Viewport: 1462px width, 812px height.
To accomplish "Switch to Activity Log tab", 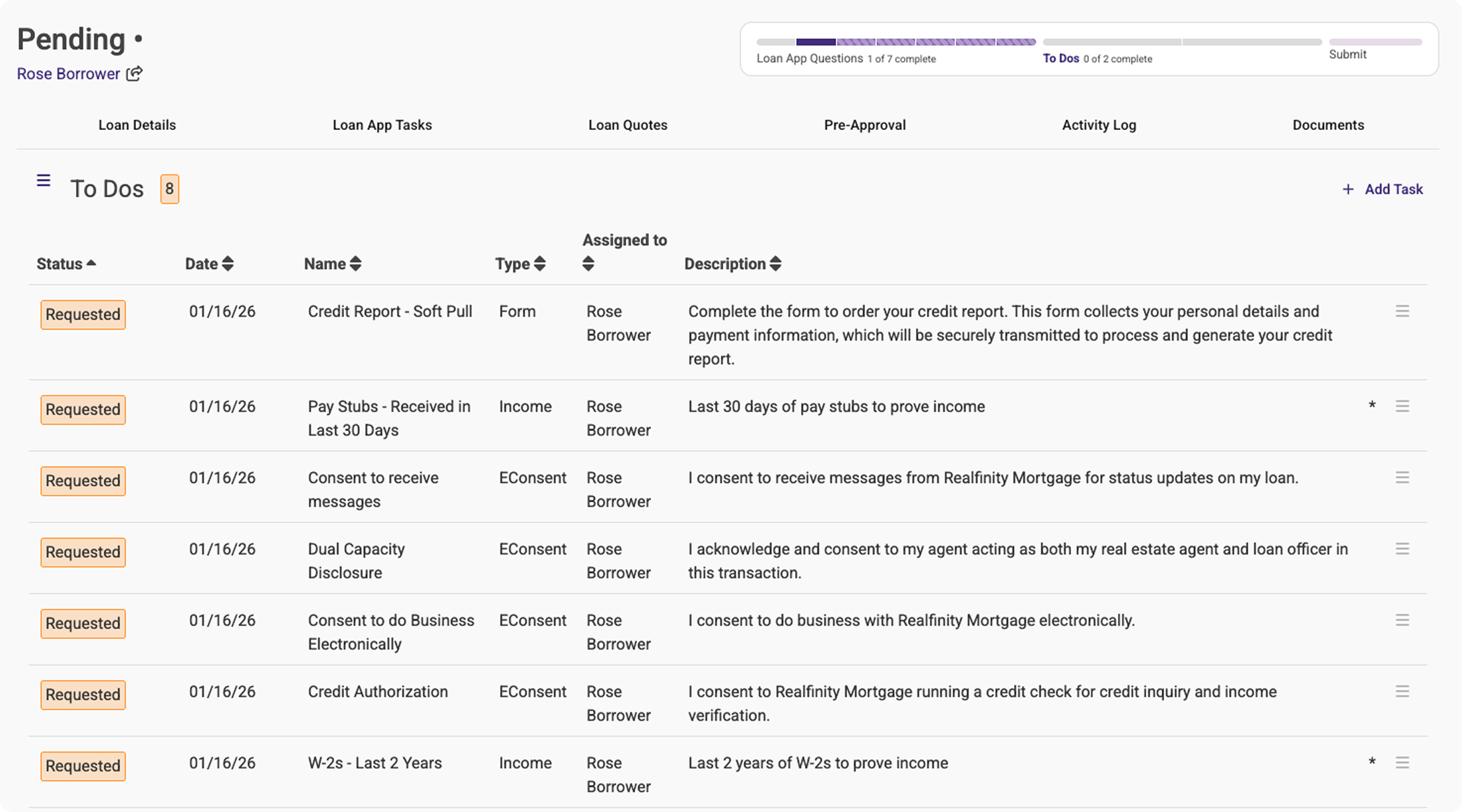I will pyautogui.click(x=1099, y=125).
